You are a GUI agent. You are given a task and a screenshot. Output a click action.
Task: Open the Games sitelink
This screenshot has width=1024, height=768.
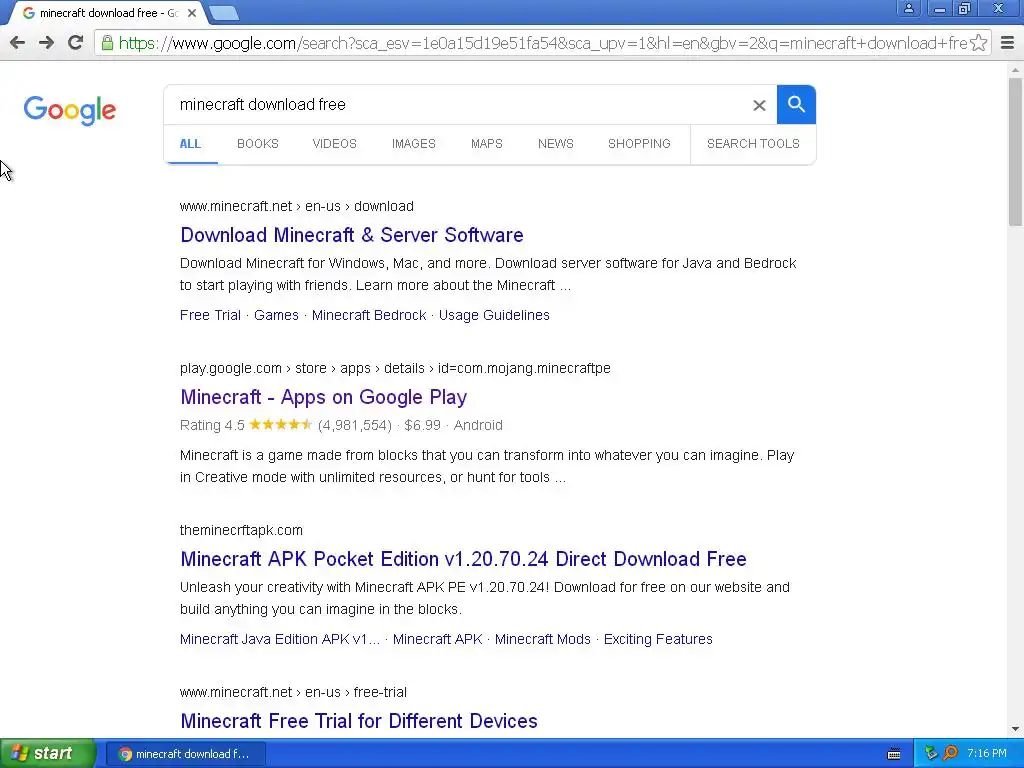(x=276, y=315)
